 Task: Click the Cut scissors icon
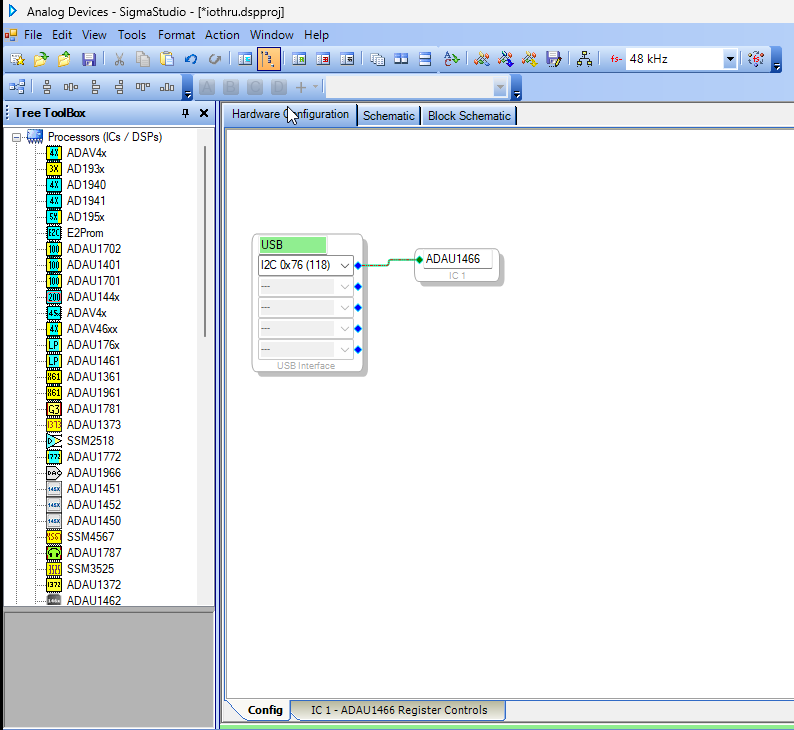[119, 59]
